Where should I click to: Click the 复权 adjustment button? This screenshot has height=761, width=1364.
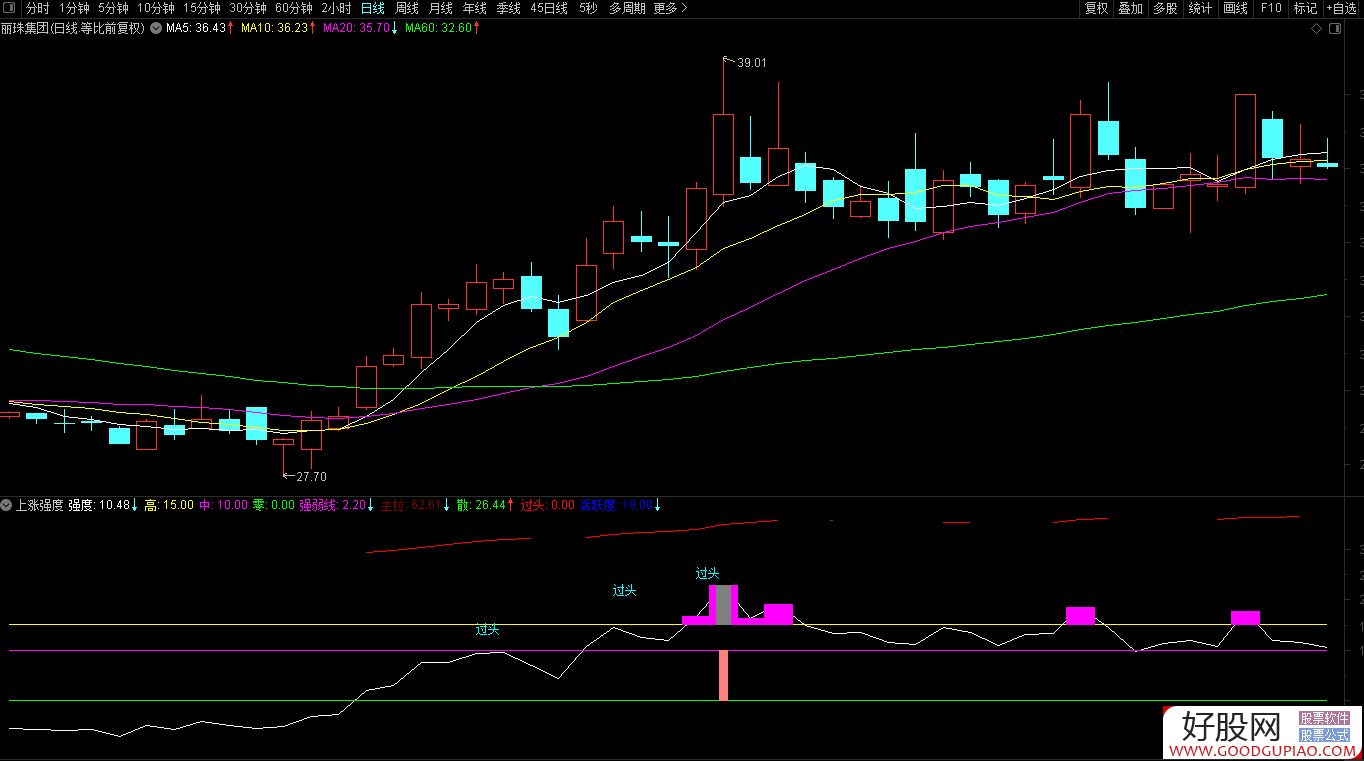click(1096, 8)
